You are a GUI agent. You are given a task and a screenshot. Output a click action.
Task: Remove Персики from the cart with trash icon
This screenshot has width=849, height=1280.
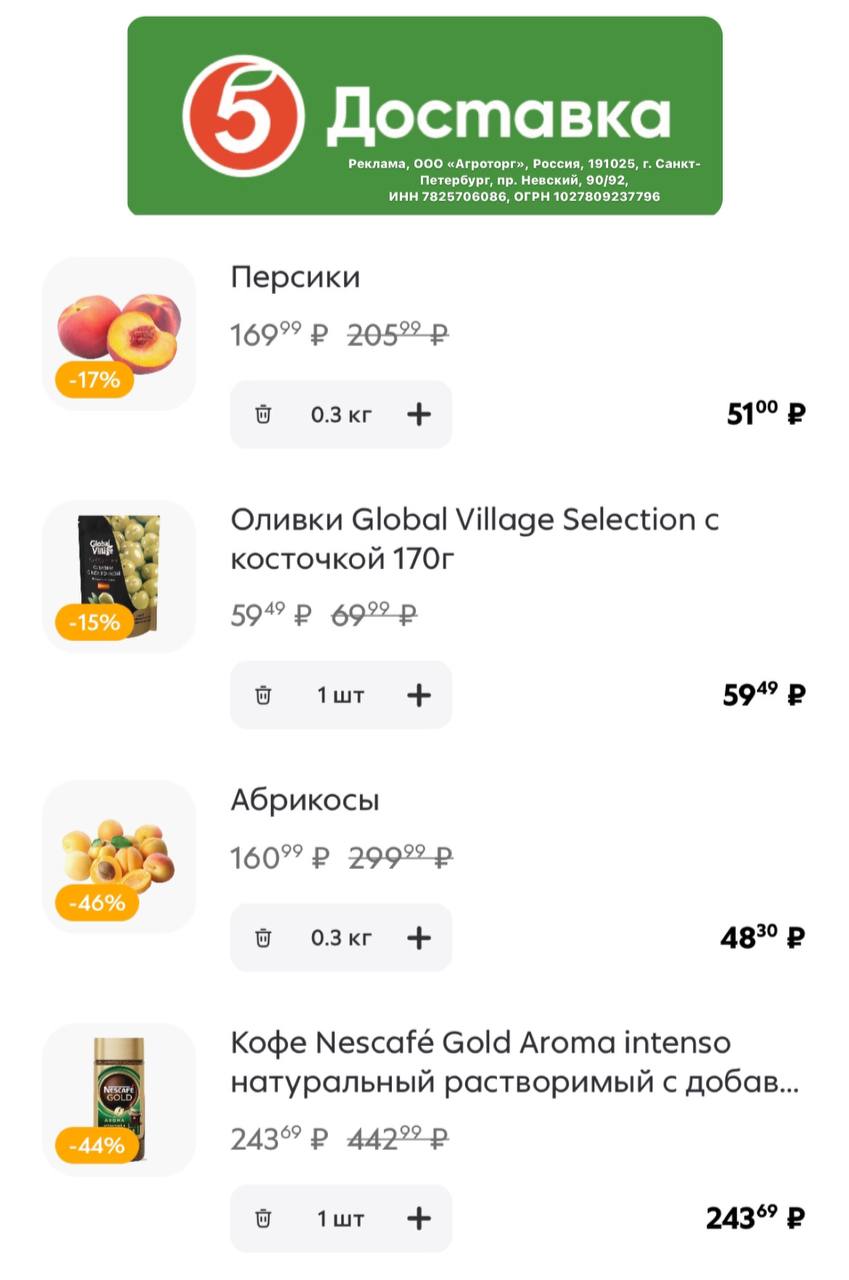coord(263,414)
